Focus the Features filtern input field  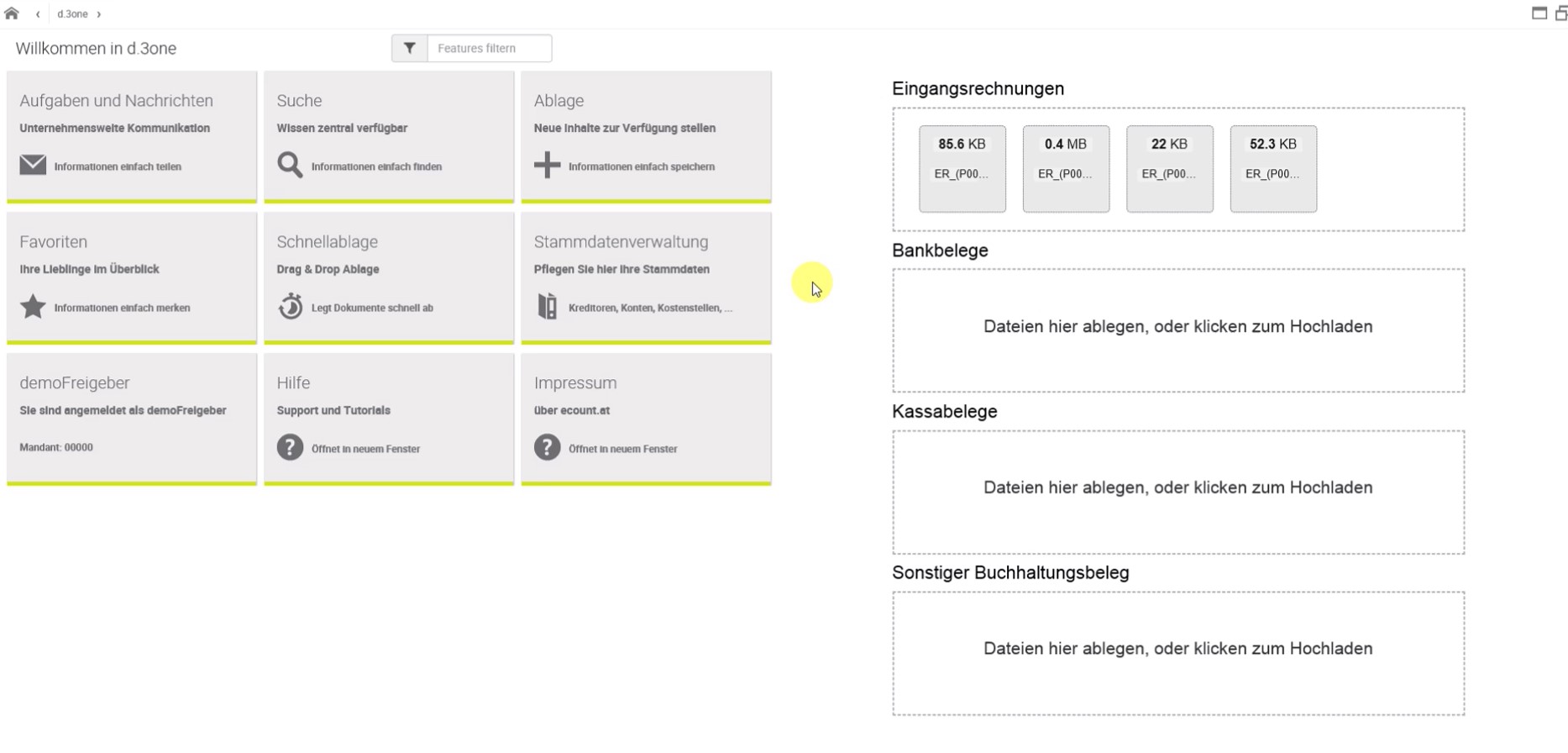click(490, 48)
